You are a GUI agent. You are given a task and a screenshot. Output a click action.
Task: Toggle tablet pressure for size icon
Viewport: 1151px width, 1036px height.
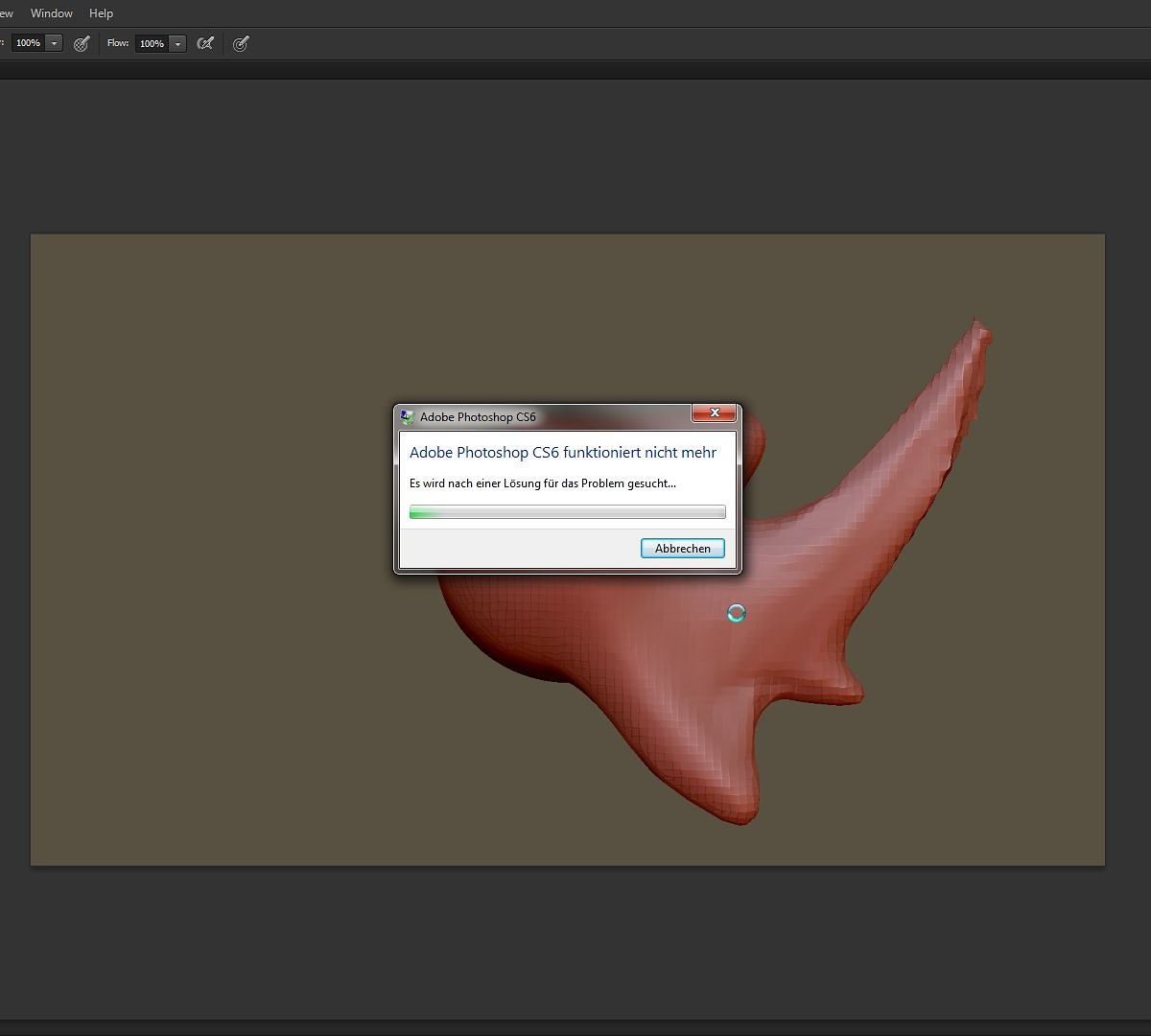[241, 43]
